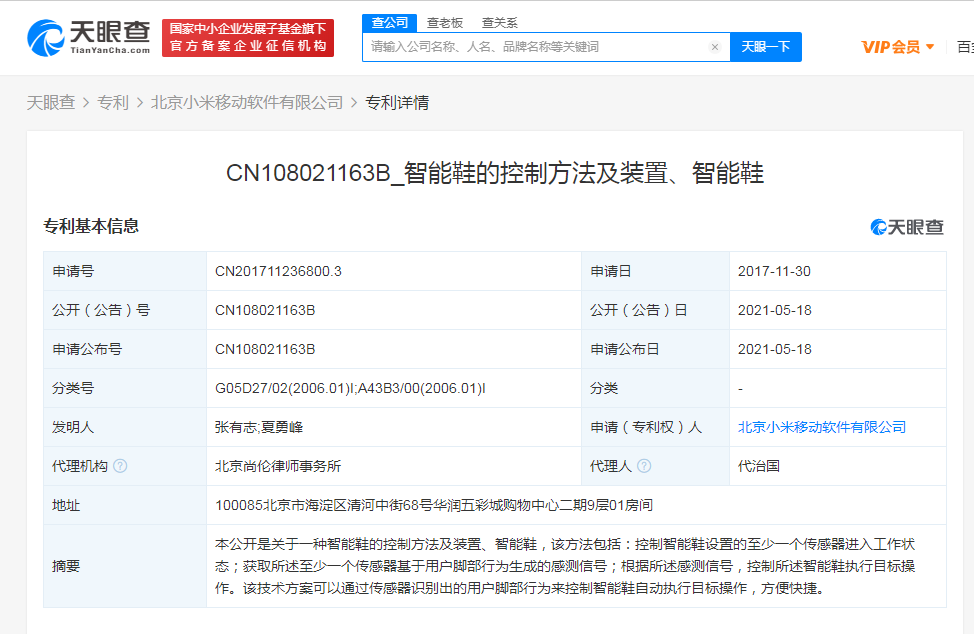
Task: Go to 专利 breadcrumb link
Action: [x=113, y=102]
